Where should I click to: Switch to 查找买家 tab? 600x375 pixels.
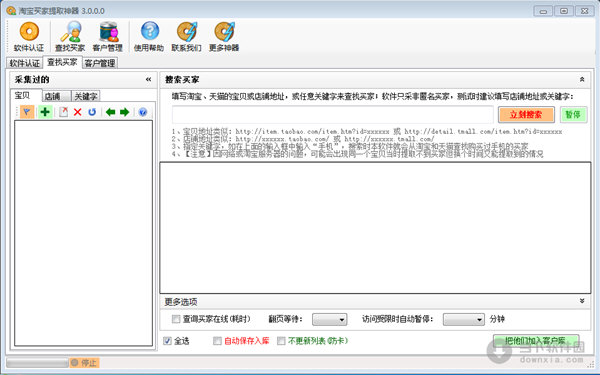click(62, 62)
